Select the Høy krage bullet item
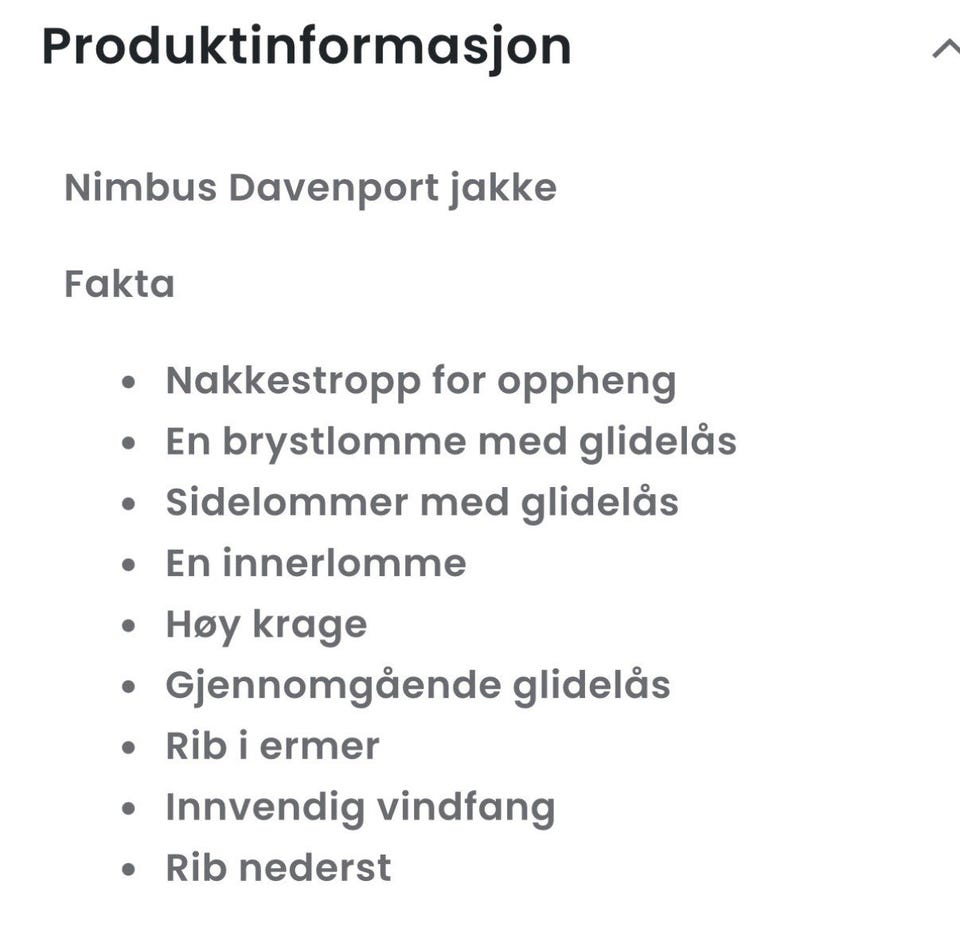The image size is (960, 943). click(266, 626)
